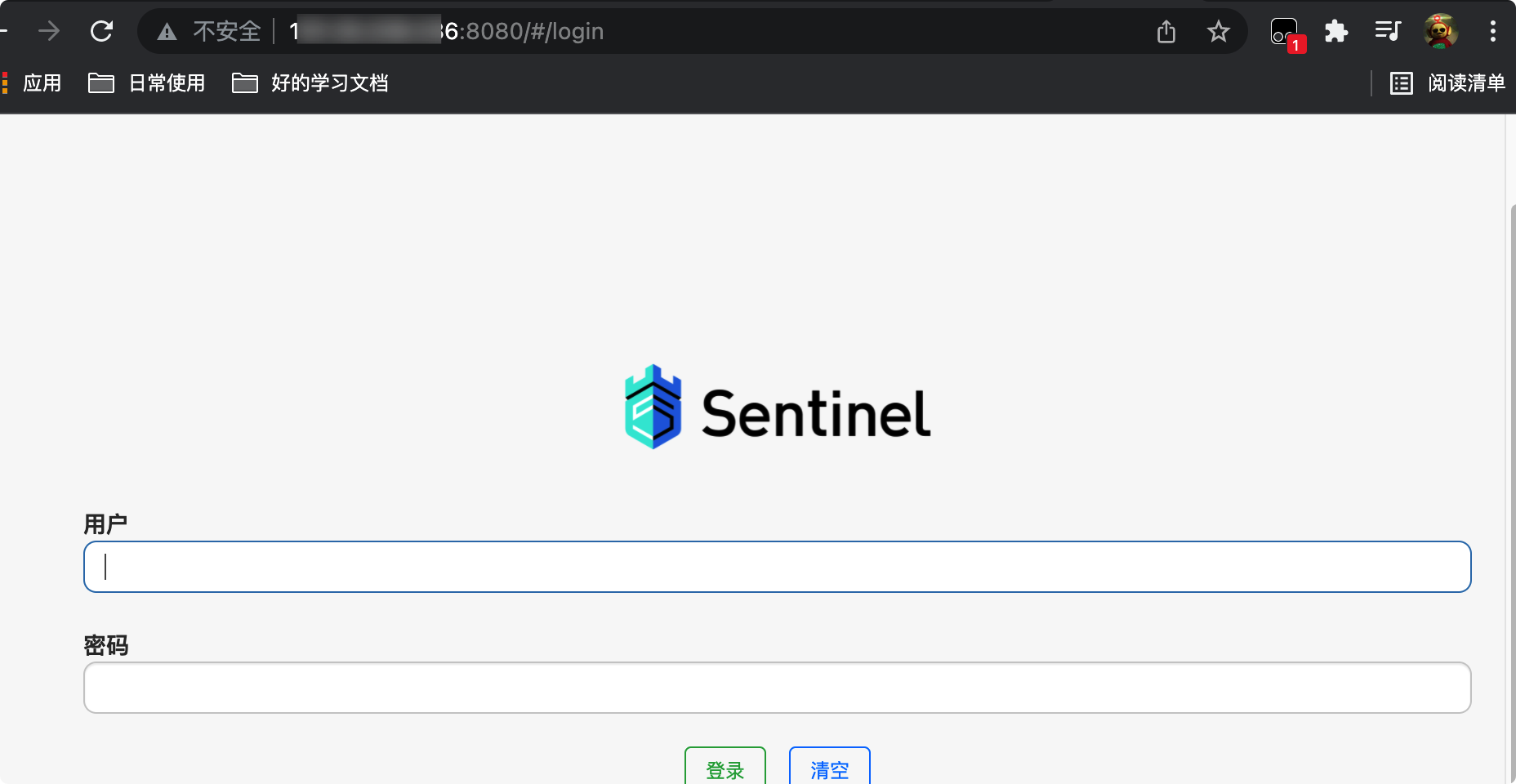Click the browser forward arrow
Viewport: 1516px width, 784px height.
click(x=49, y=32)
